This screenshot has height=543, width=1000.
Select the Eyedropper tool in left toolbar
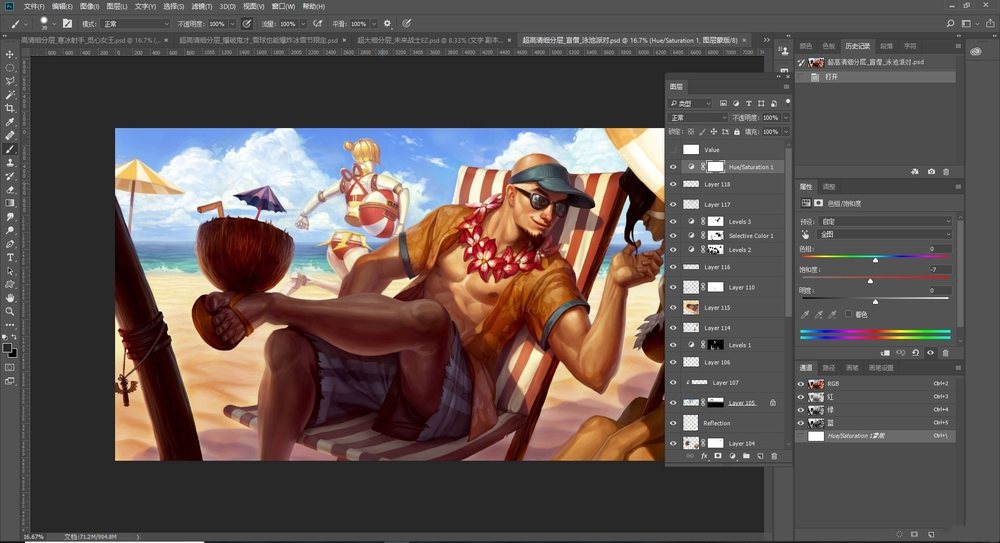tap(10, 122)
